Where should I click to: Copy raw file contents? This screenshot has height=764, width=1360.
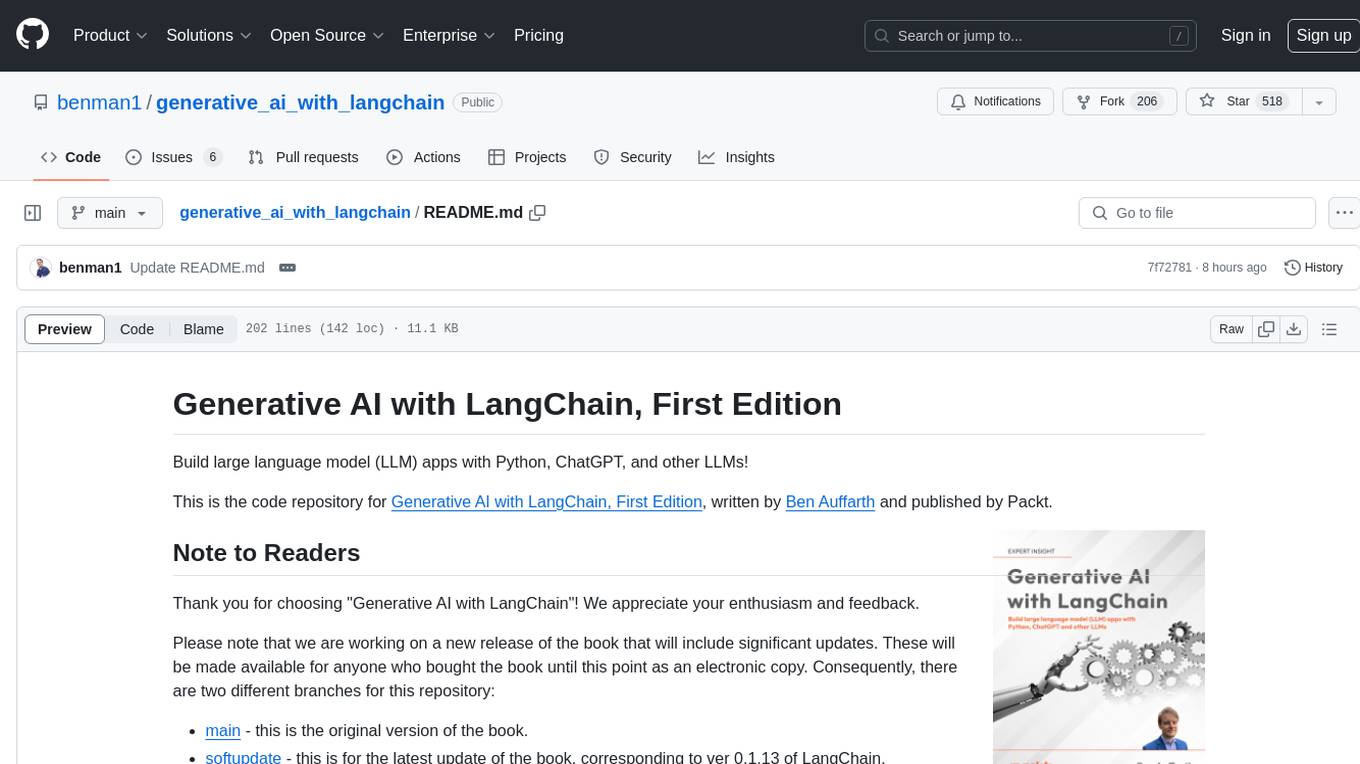pos(1266,329)
